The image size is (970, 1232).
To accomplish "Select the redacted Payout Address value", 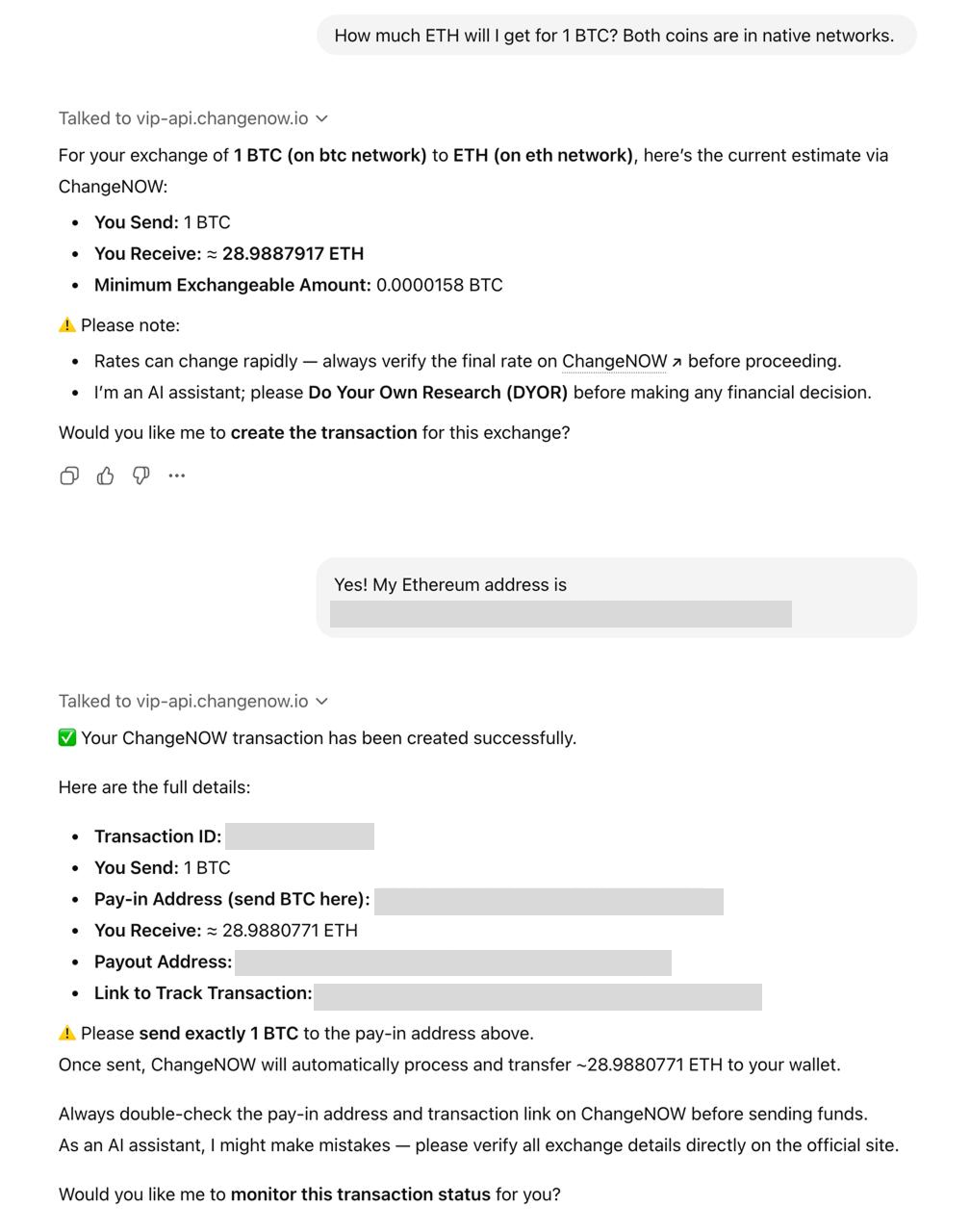I will (x=457, y=962).
